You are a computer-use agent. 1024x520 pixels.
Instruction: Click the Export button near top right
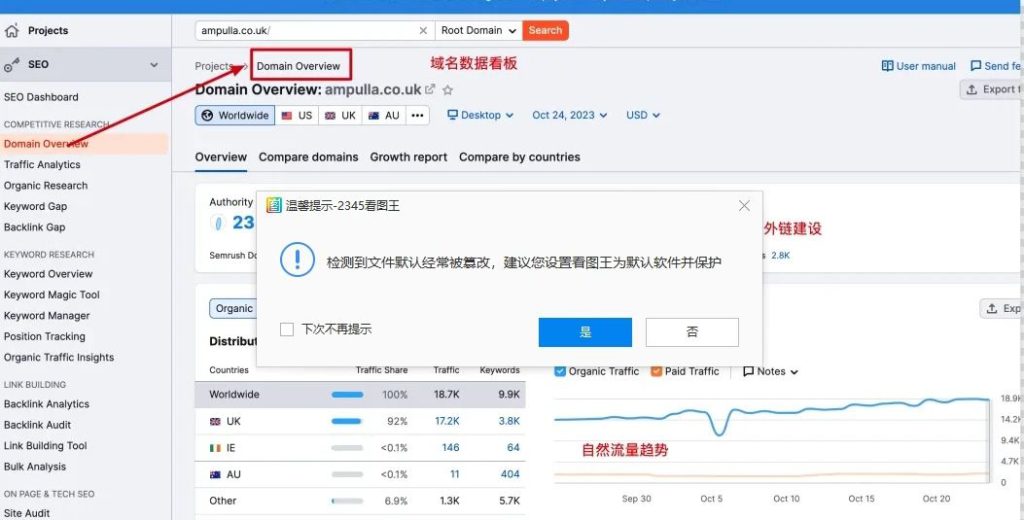point(991,90)
